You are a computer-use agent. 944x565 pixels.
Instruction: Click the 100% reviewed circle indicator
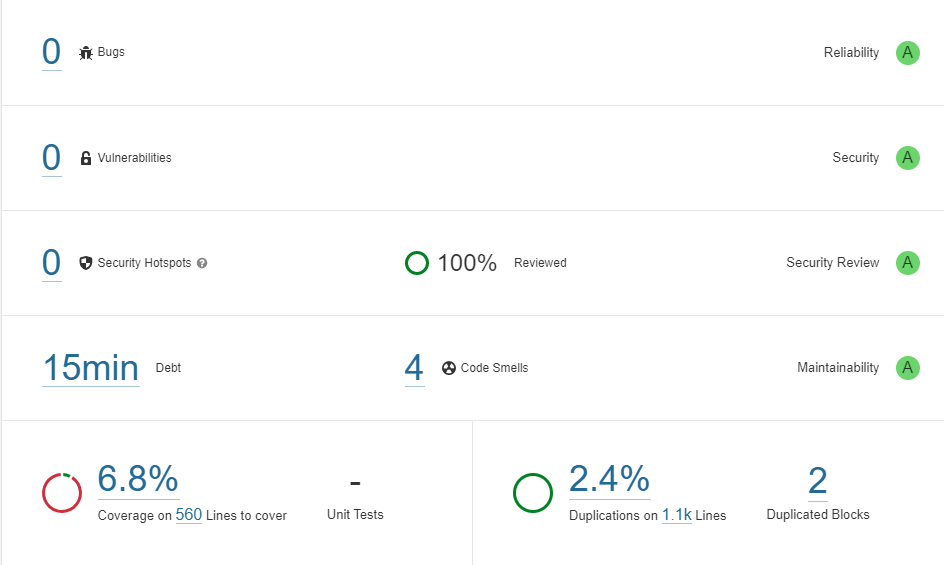pyautogui.click(x=417, y=263)
